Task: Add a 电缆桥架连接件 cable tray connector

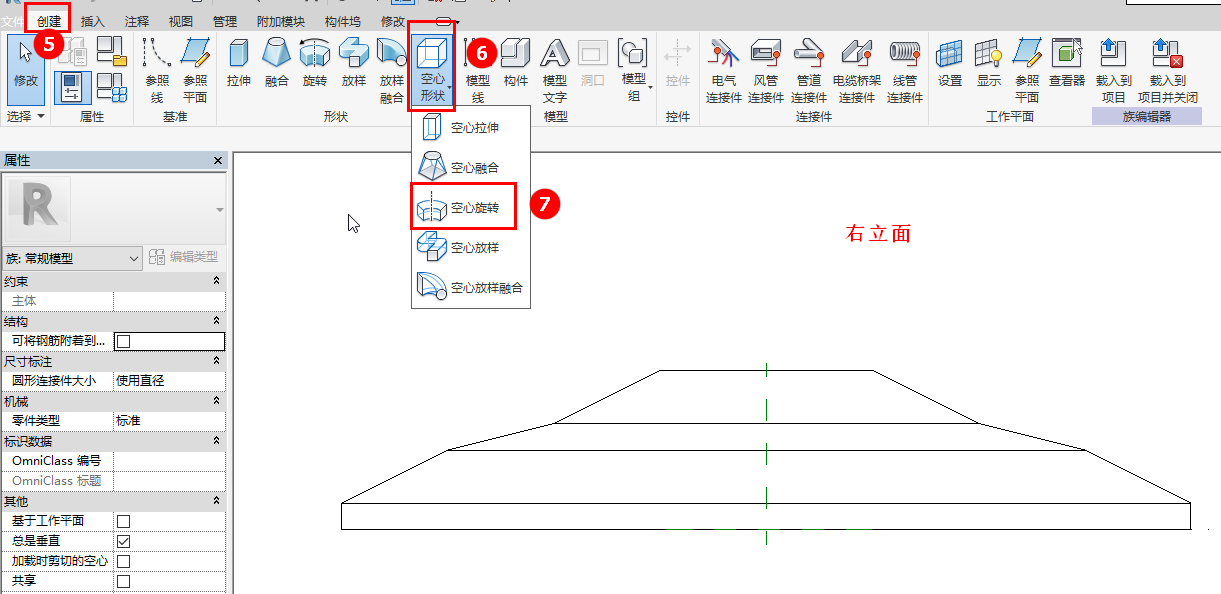Action: pos(857,70)
